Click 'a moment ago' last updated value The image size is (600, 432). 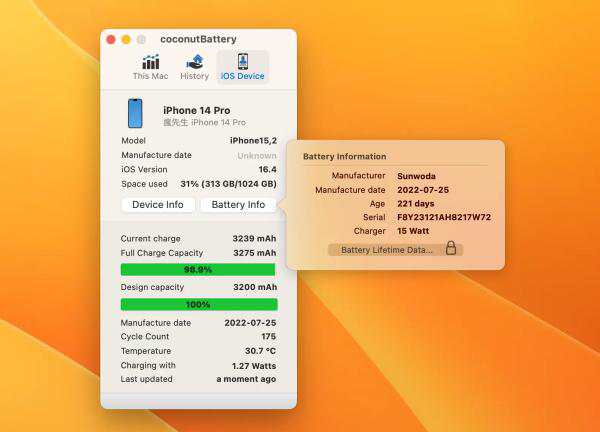coord(246,379)
